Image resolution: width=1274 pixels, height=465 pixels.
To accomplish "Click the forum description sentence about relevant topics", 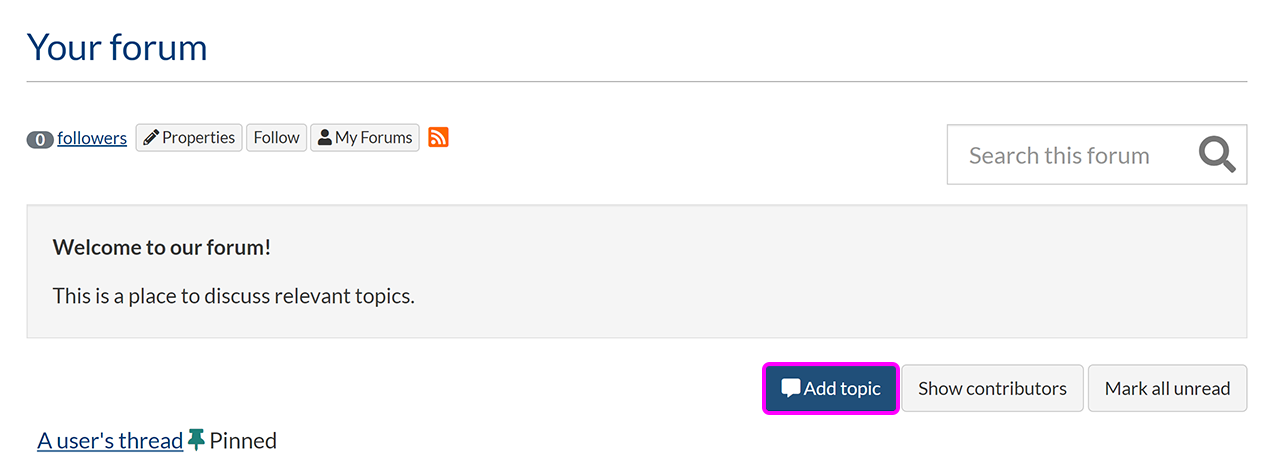I will (233, 296).
